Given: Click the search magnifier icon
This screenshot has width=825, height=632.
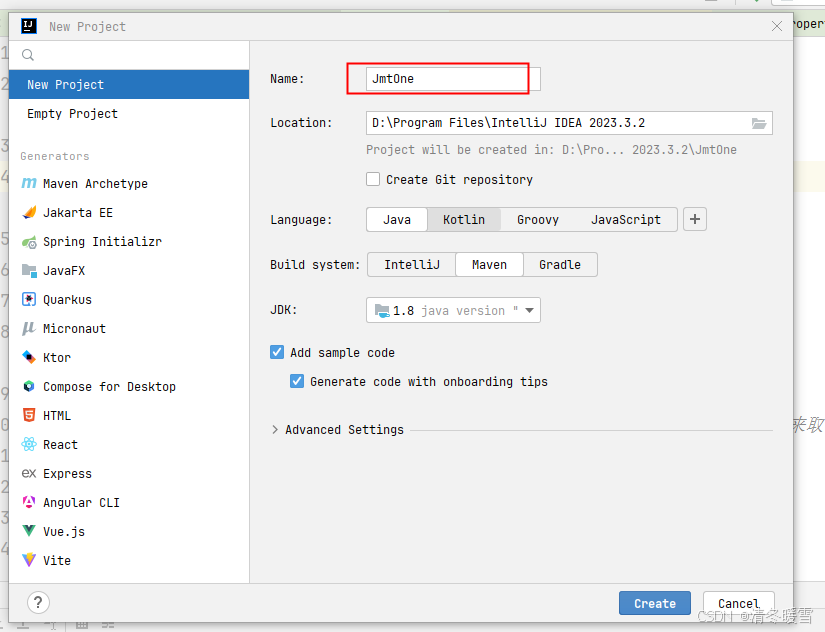Looking at the screenshot, I should pos(28,55).
